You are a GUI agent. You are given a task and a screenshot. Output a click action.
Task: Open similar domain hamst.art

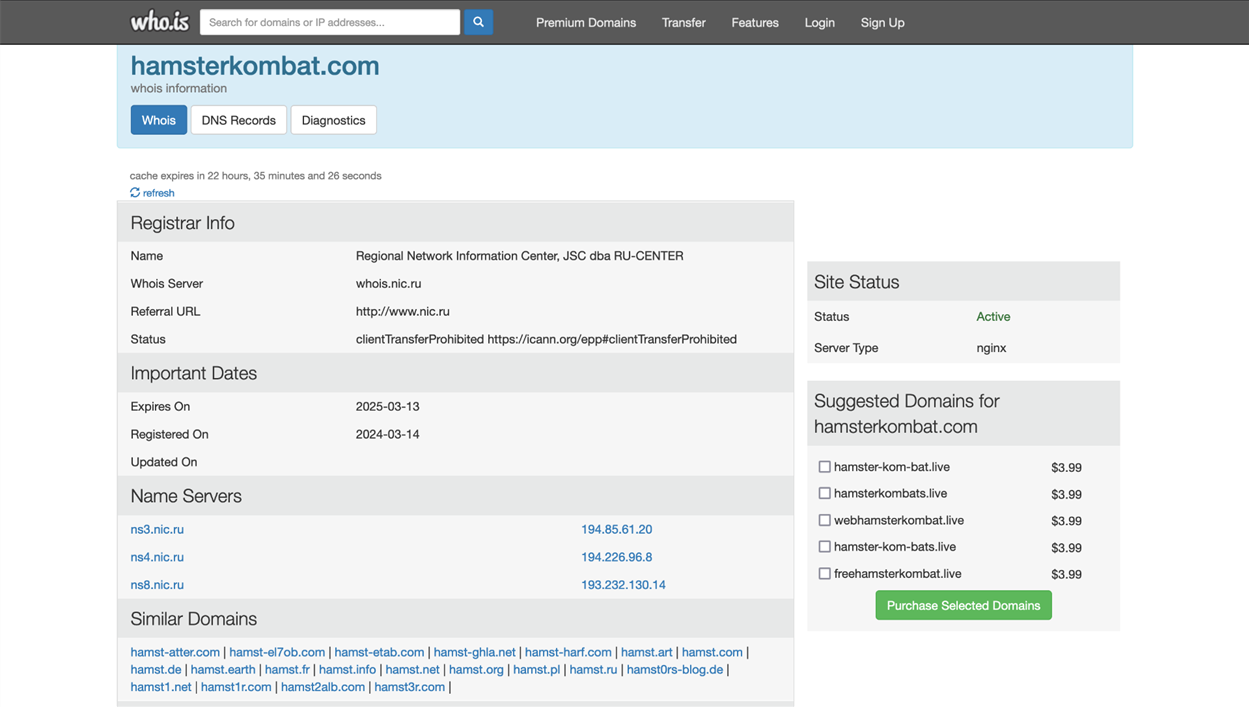(647, 652)
